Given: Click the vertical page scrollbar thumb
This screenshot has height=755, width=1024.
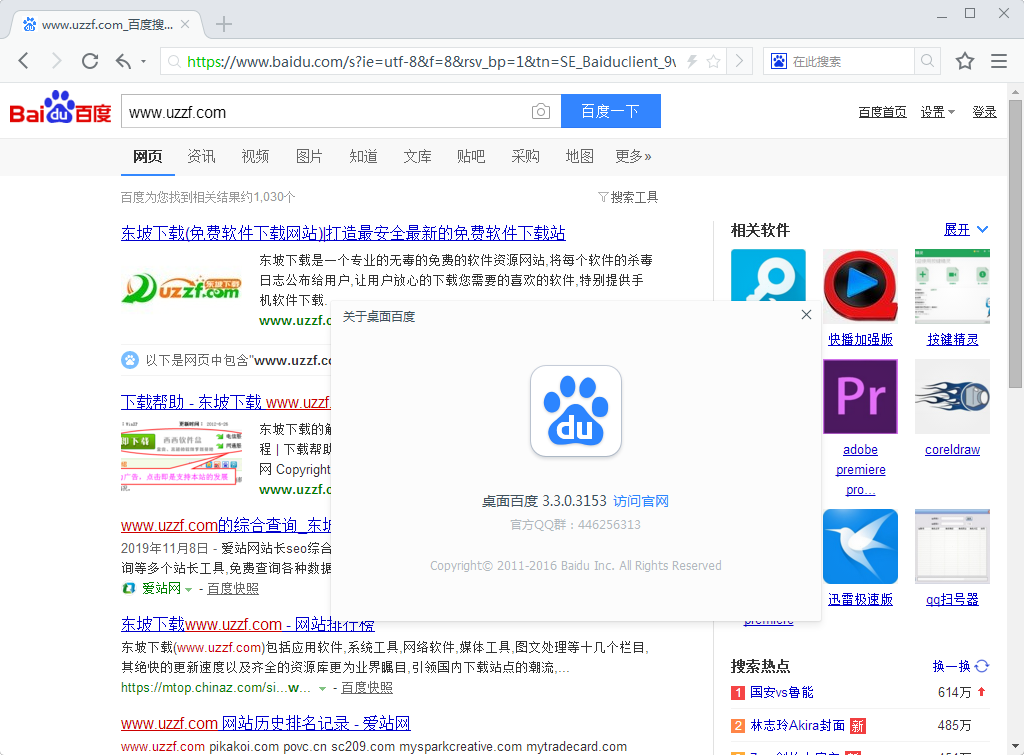Looking at the screenshot, I should pos(1015,244).
